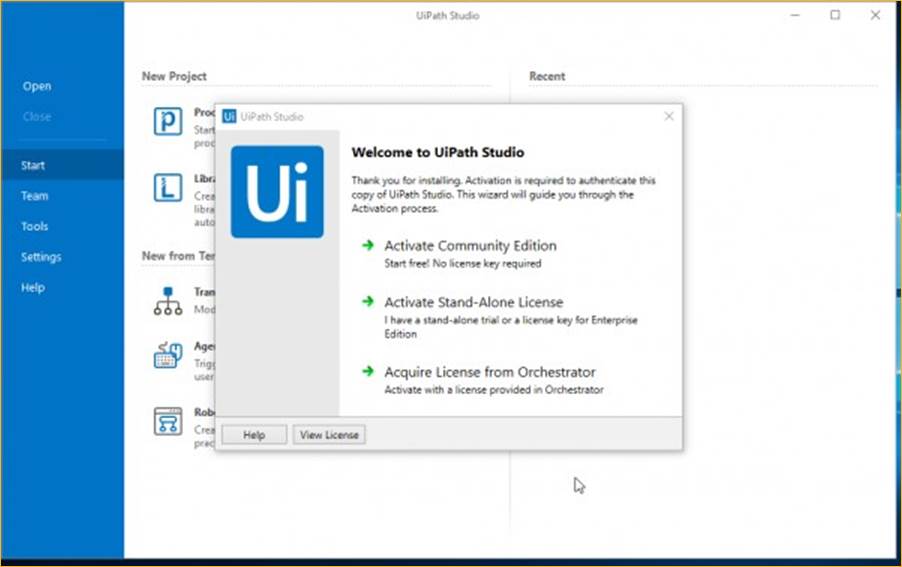Choose the Transactional Process template icon
Viewport: 902px width, 567px height.
coord(168,301)
